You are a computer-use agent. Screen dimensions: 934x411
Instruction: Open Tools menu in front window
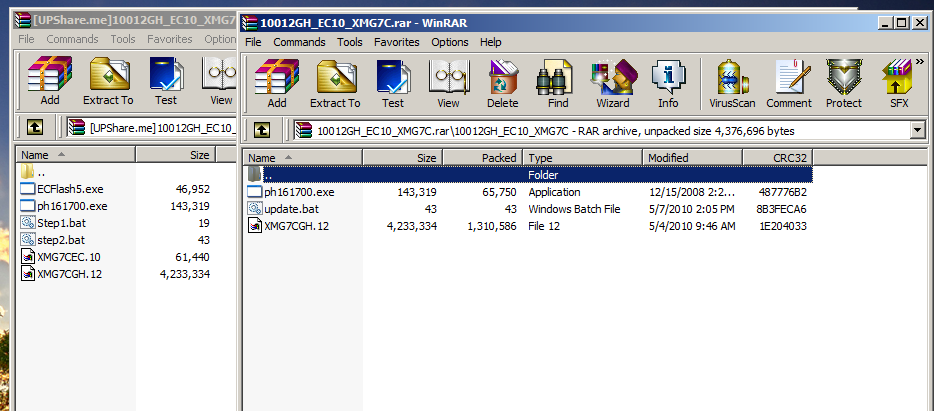[350, 42]
